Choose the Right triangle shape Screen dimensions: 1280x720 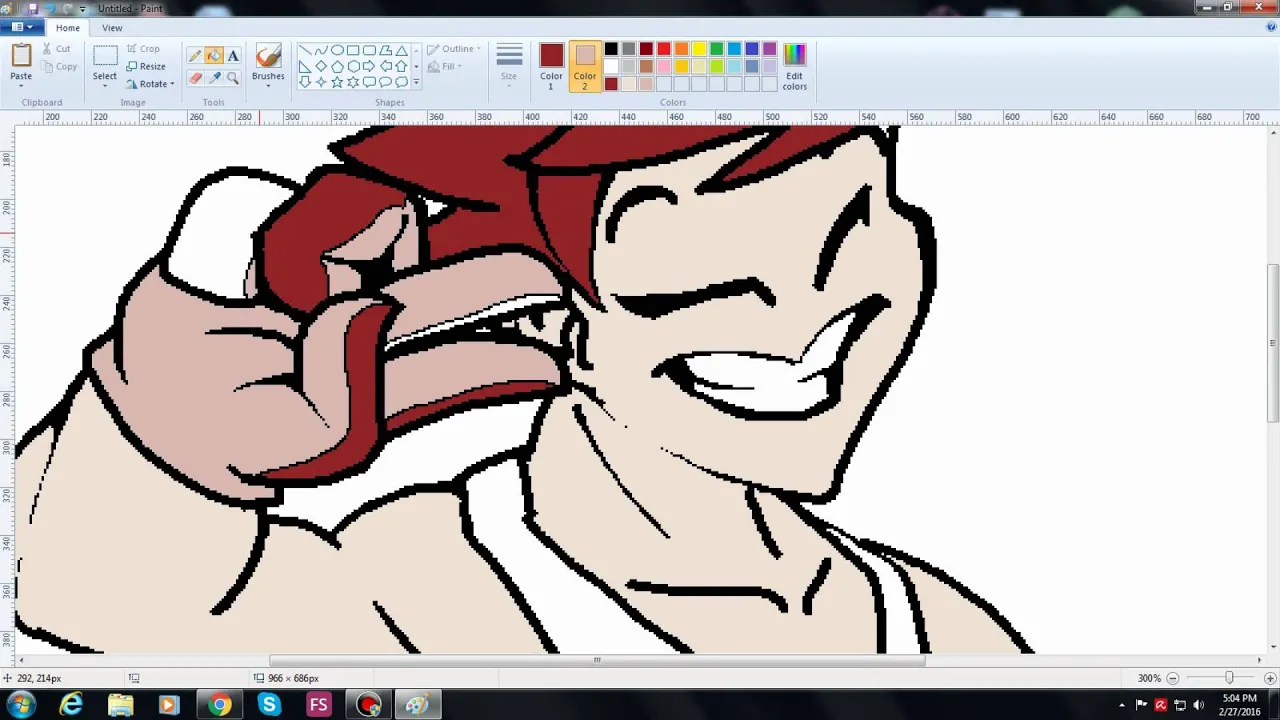click(x=305, y=66)
